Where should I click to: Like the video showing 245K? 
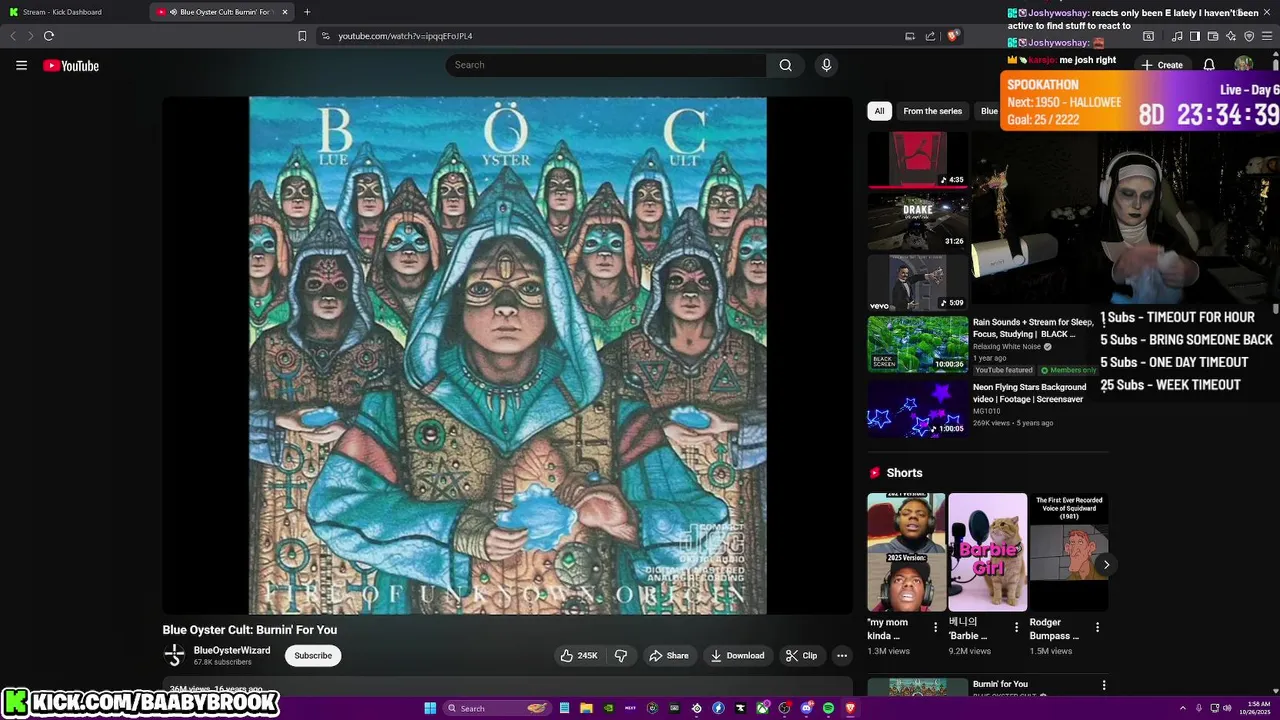click(580, 656)
